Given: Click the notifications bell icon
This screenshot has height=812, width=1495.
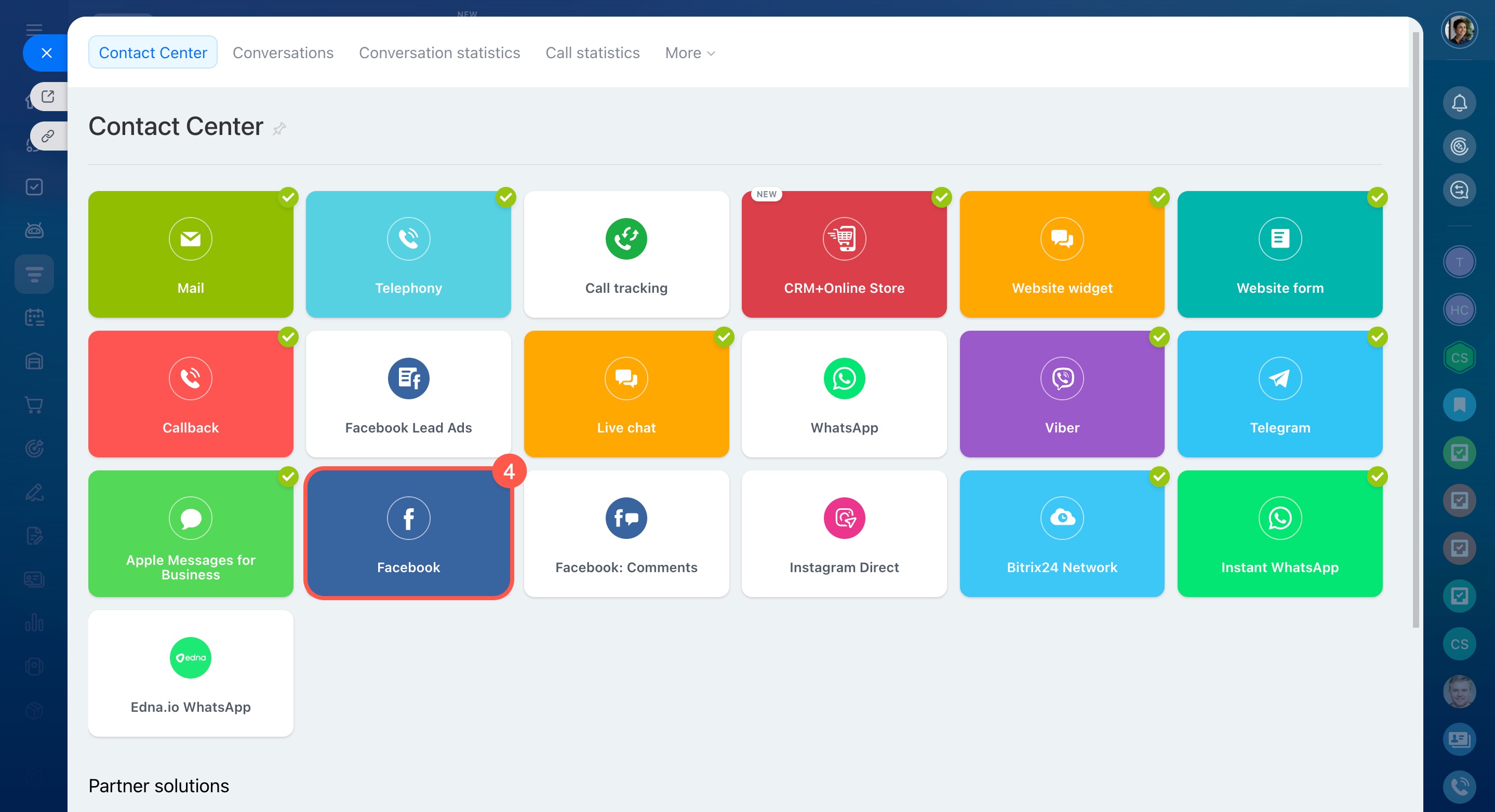Looking at the screenshot, I should [x=1459, y=103].
